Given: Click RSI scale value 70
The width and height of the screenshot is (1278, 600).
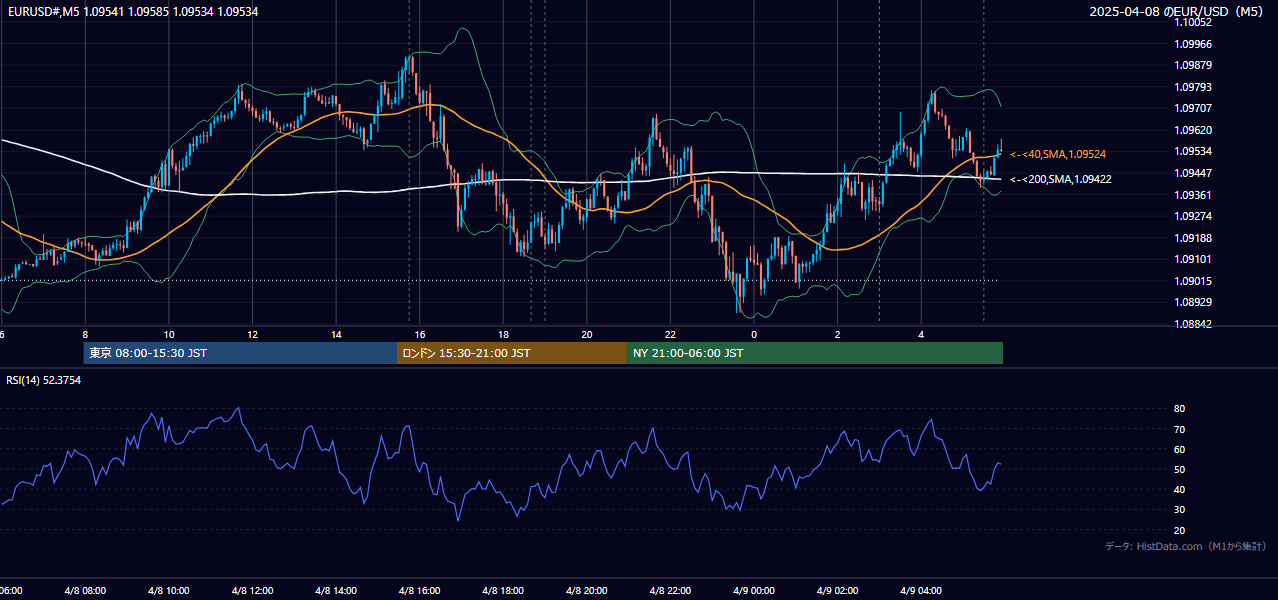Looking at the screenshot, I should pyautogui.click(x=1180, y=429).
